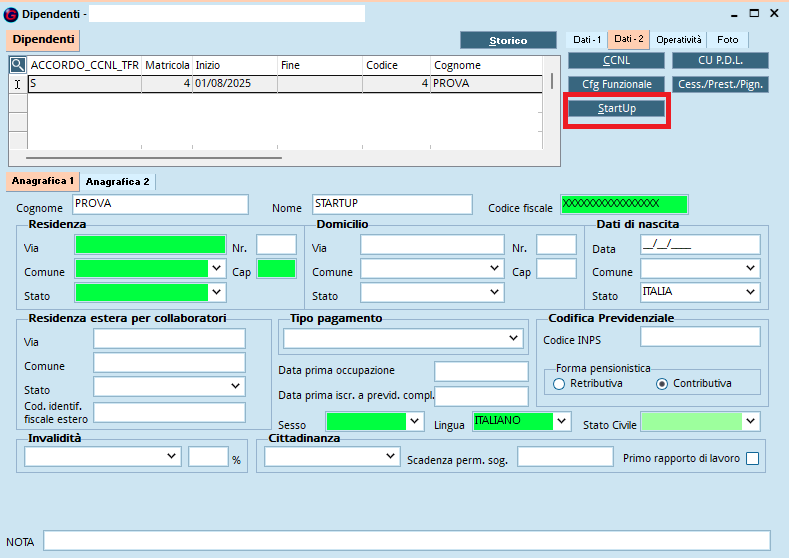Expand Domicilio Stato dropdown
The image size is (789, 558).
click(x=495, y=292)
